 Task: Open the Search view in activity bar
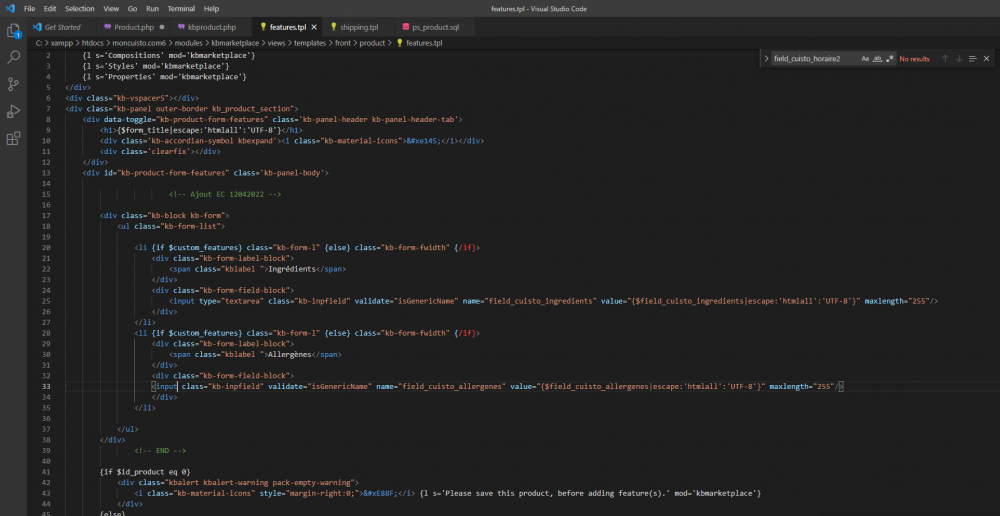pos(14,58)
